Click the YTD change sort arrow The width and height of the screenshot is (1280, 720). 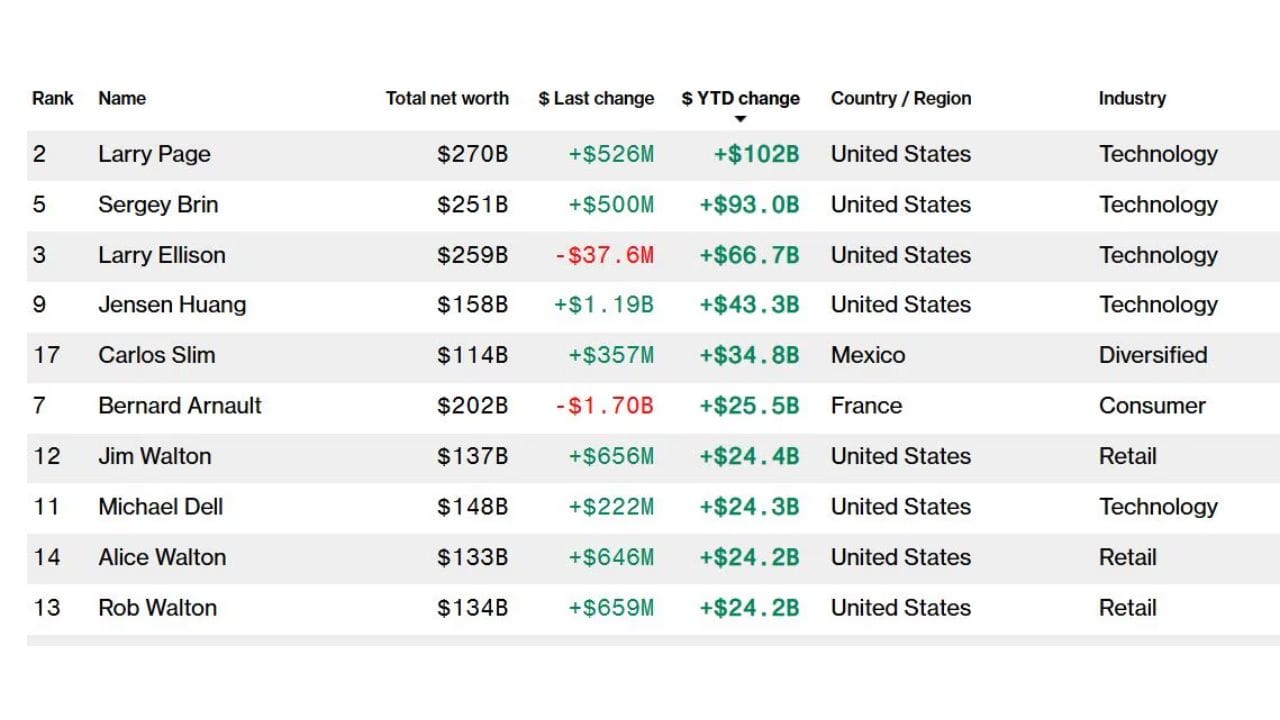tap(740, 120)
